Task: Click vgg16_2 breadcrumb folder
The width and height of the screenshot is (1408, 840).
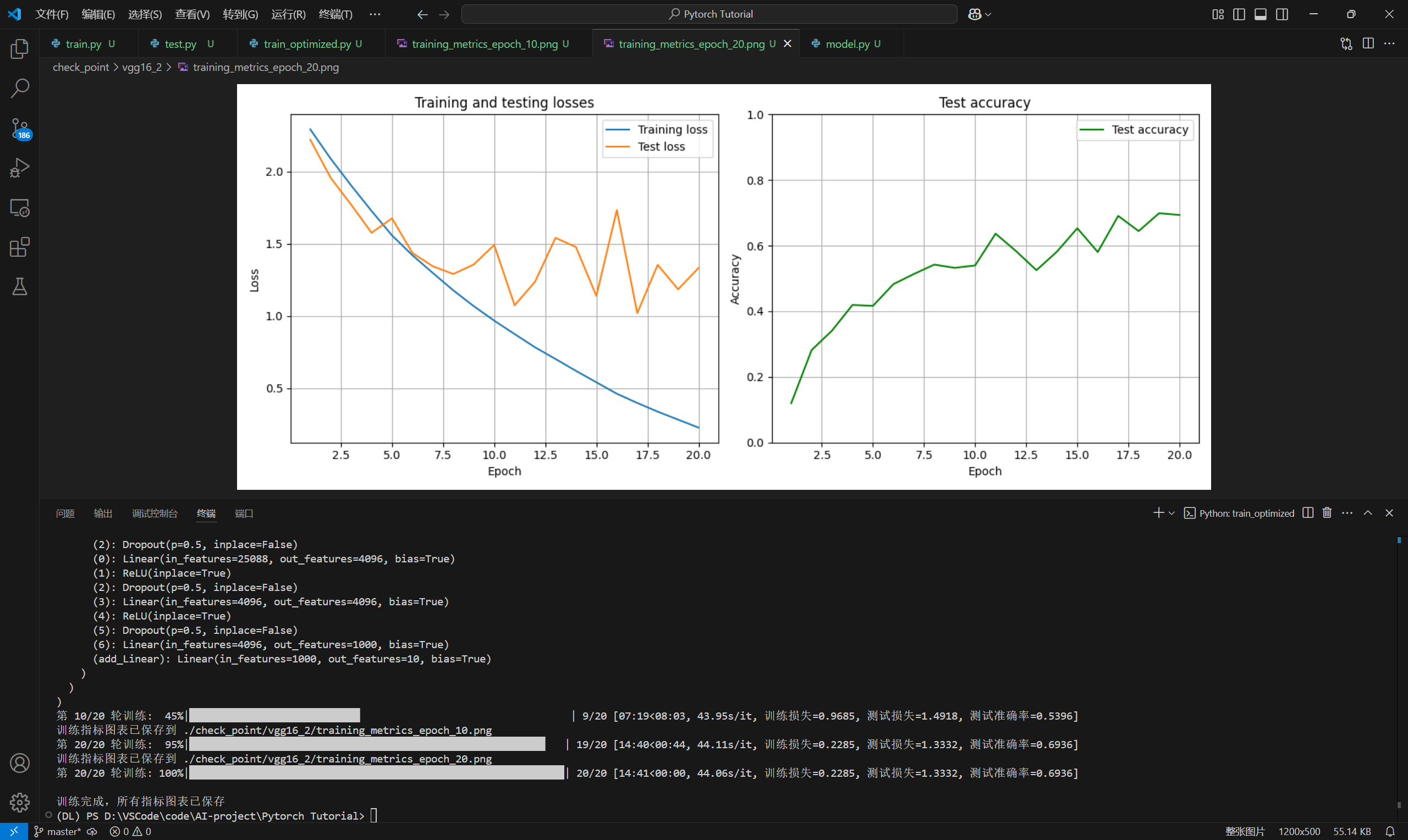Action: 141,67
